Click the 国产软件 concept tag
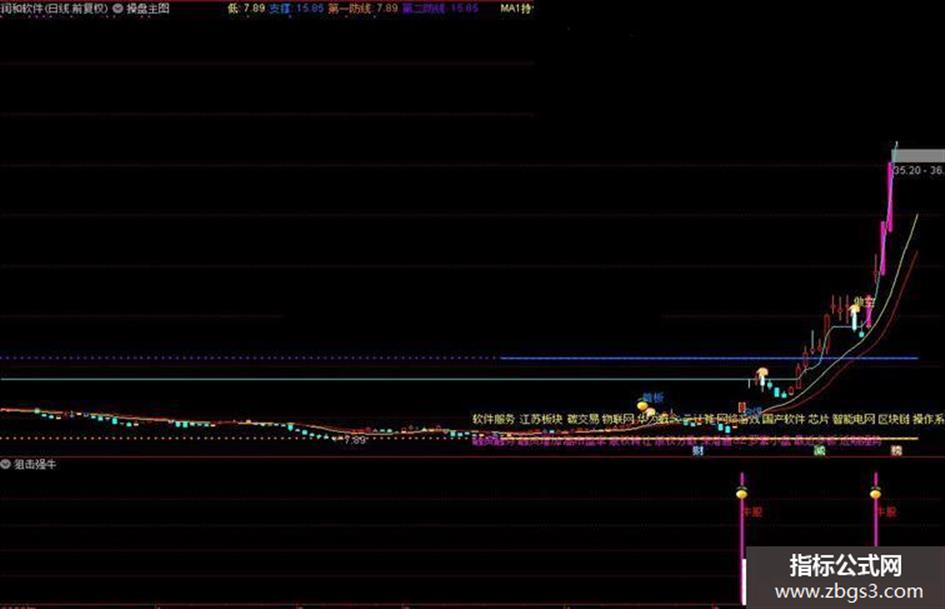This screenshot has height=609, width=945. (x=783, y=418)
